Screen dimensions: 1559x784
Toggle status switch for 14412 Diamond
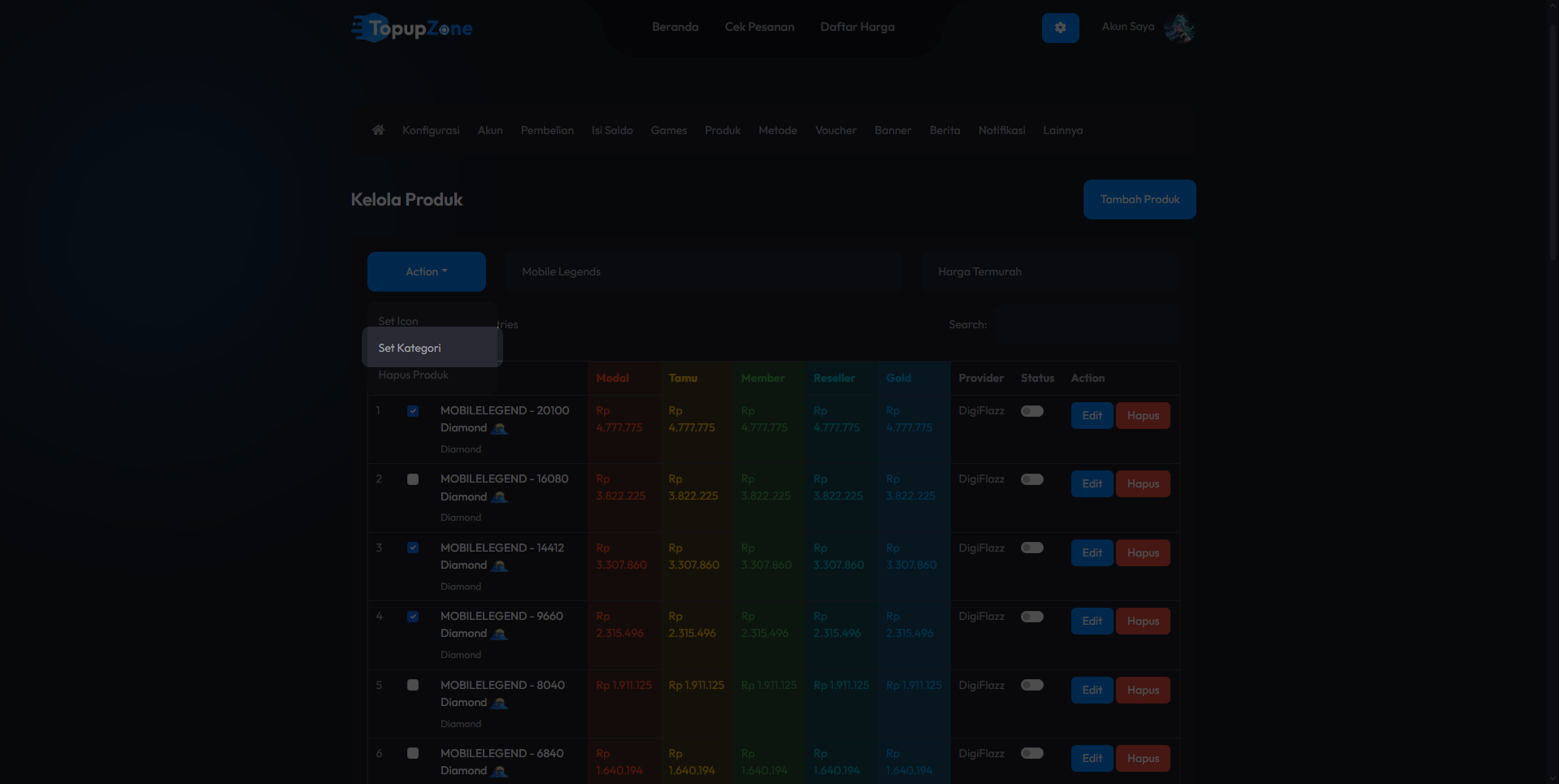coord(1032,548)
